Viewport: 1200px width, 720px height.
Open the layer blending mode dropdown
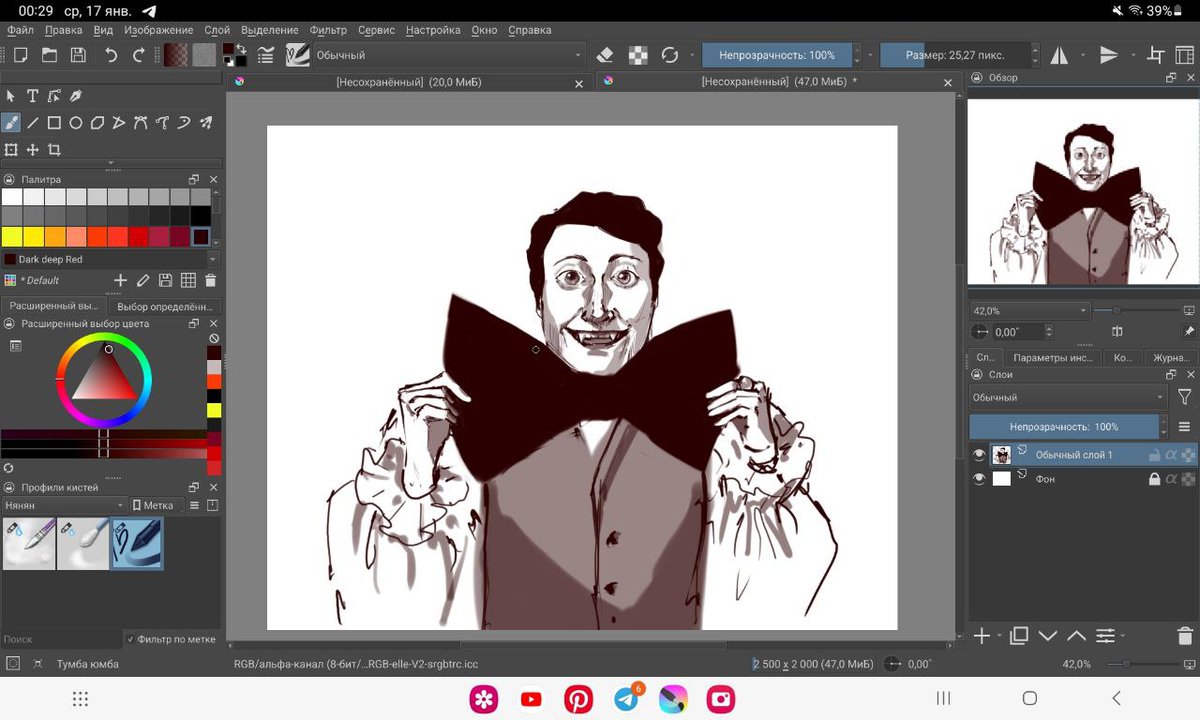pos(1068,397)
